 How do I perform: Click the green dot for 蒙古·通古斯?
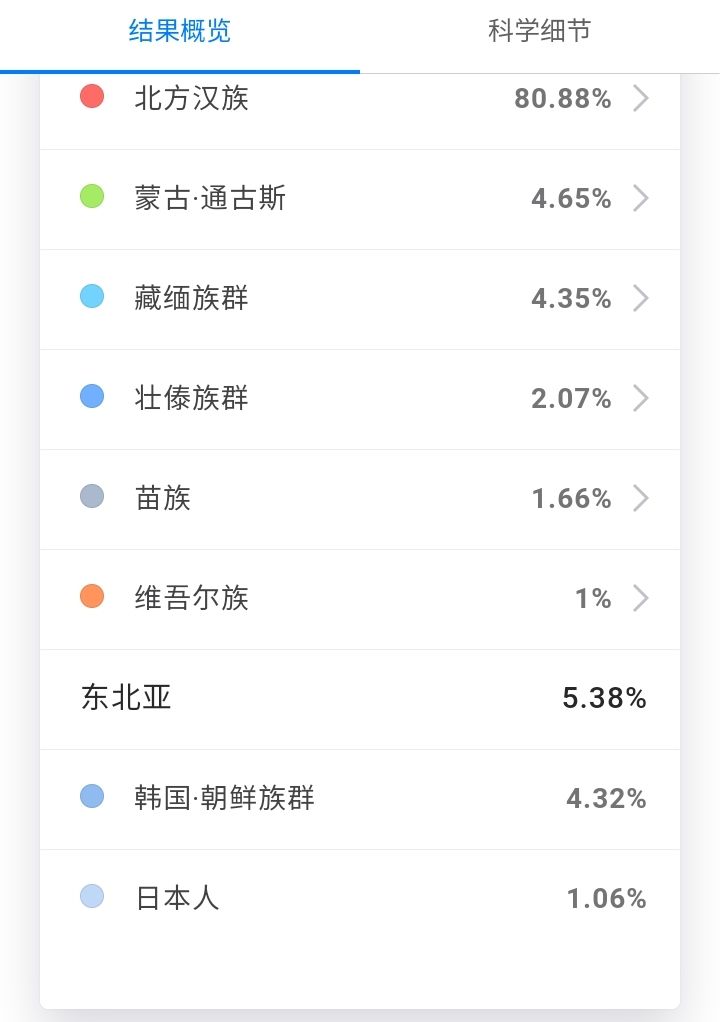[92, 196]
